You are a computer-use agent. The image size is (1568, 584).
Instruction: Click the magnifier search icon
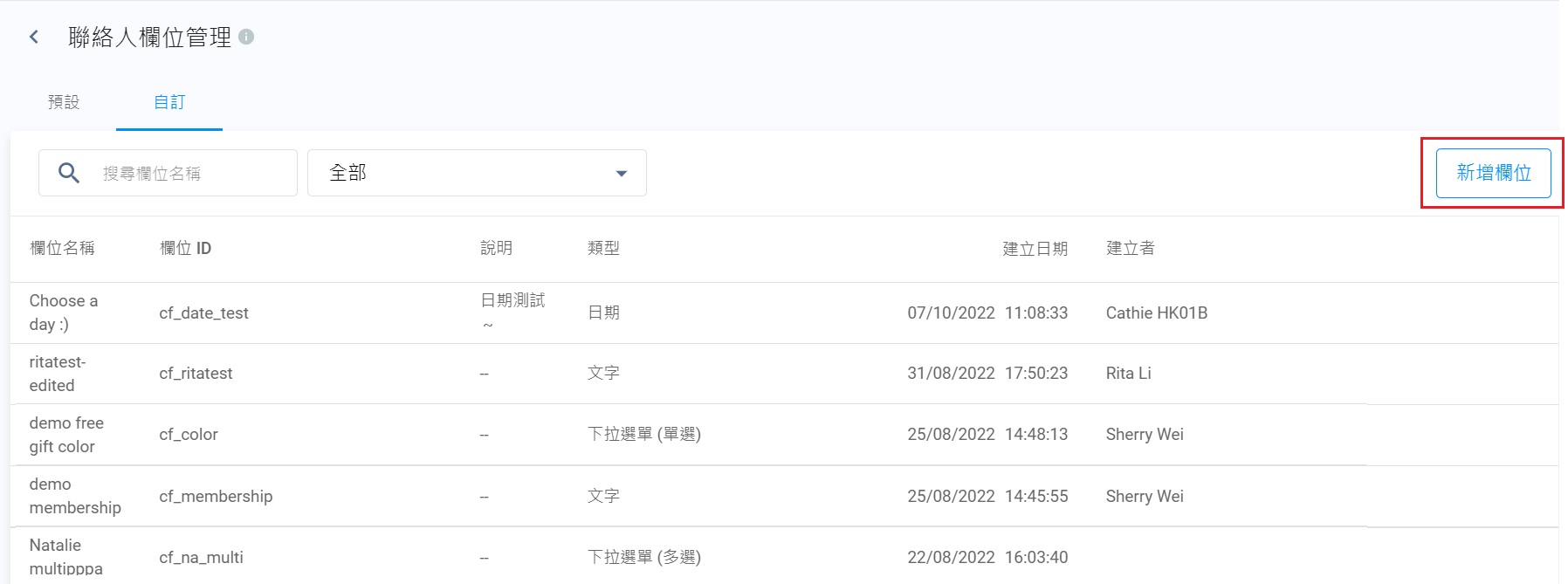point(69,173)
